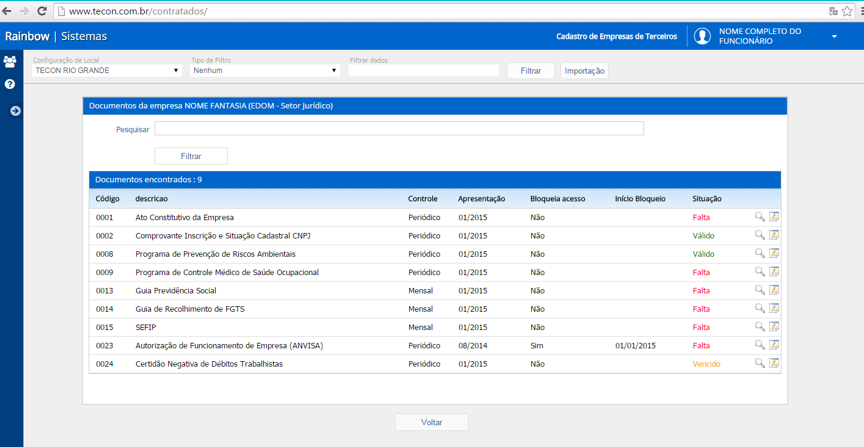Expand the employee name account menu arrow
The width and height of the screenshot is (864, 447).
pyautogui.click(x=834, y=36)
